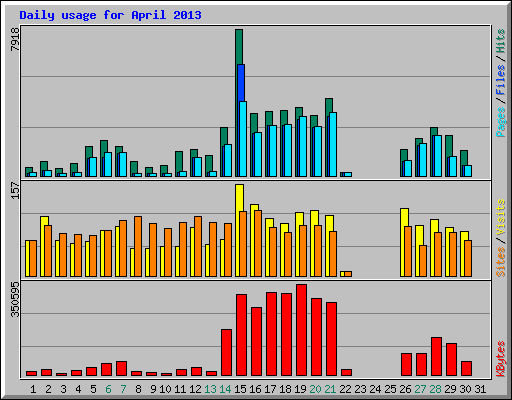Select day 23 on the x-axis
Screen dimensions: 512x400
(360, 389)
